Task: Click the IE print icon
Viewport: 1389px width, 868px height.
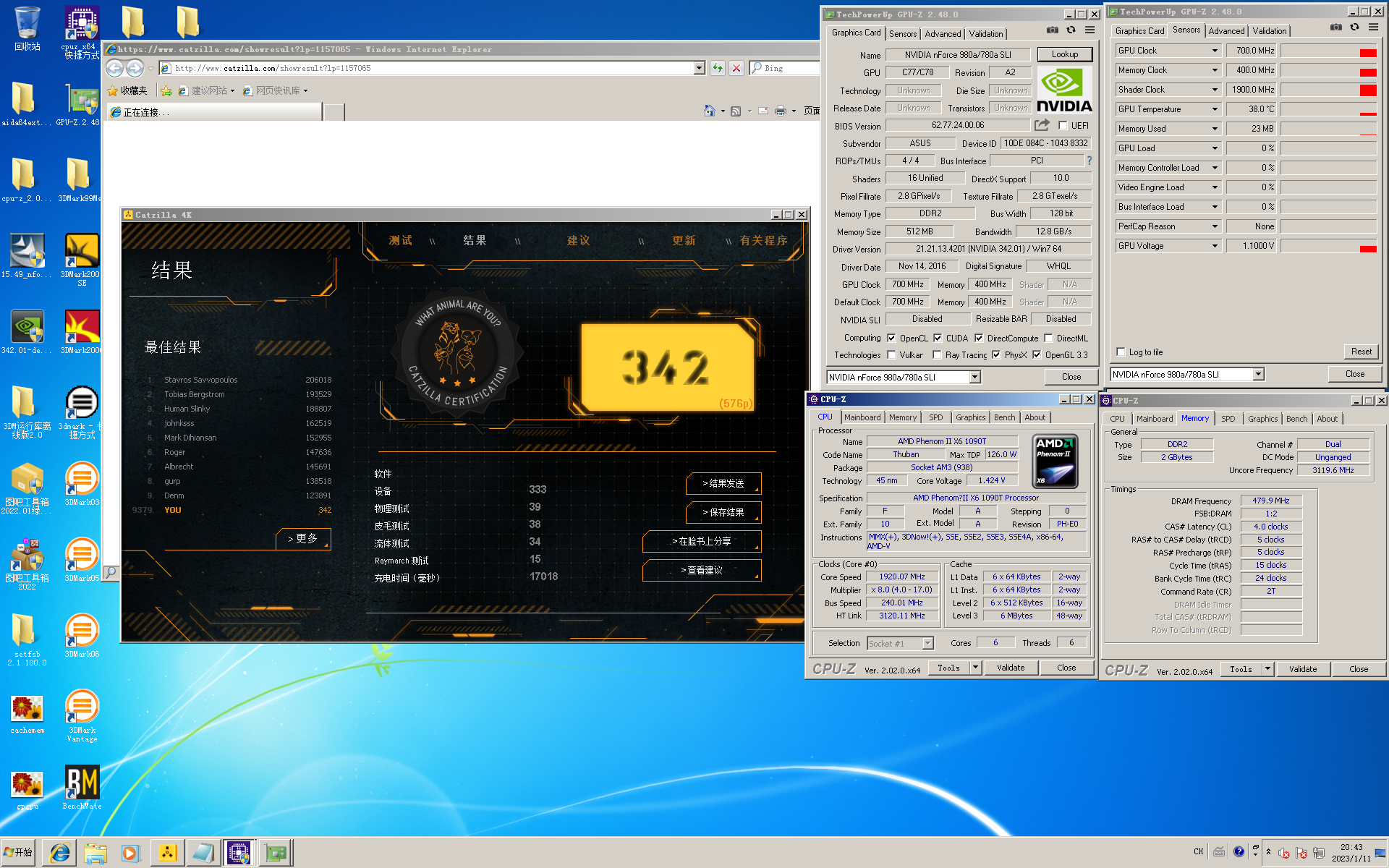Action: click(781, 111)
